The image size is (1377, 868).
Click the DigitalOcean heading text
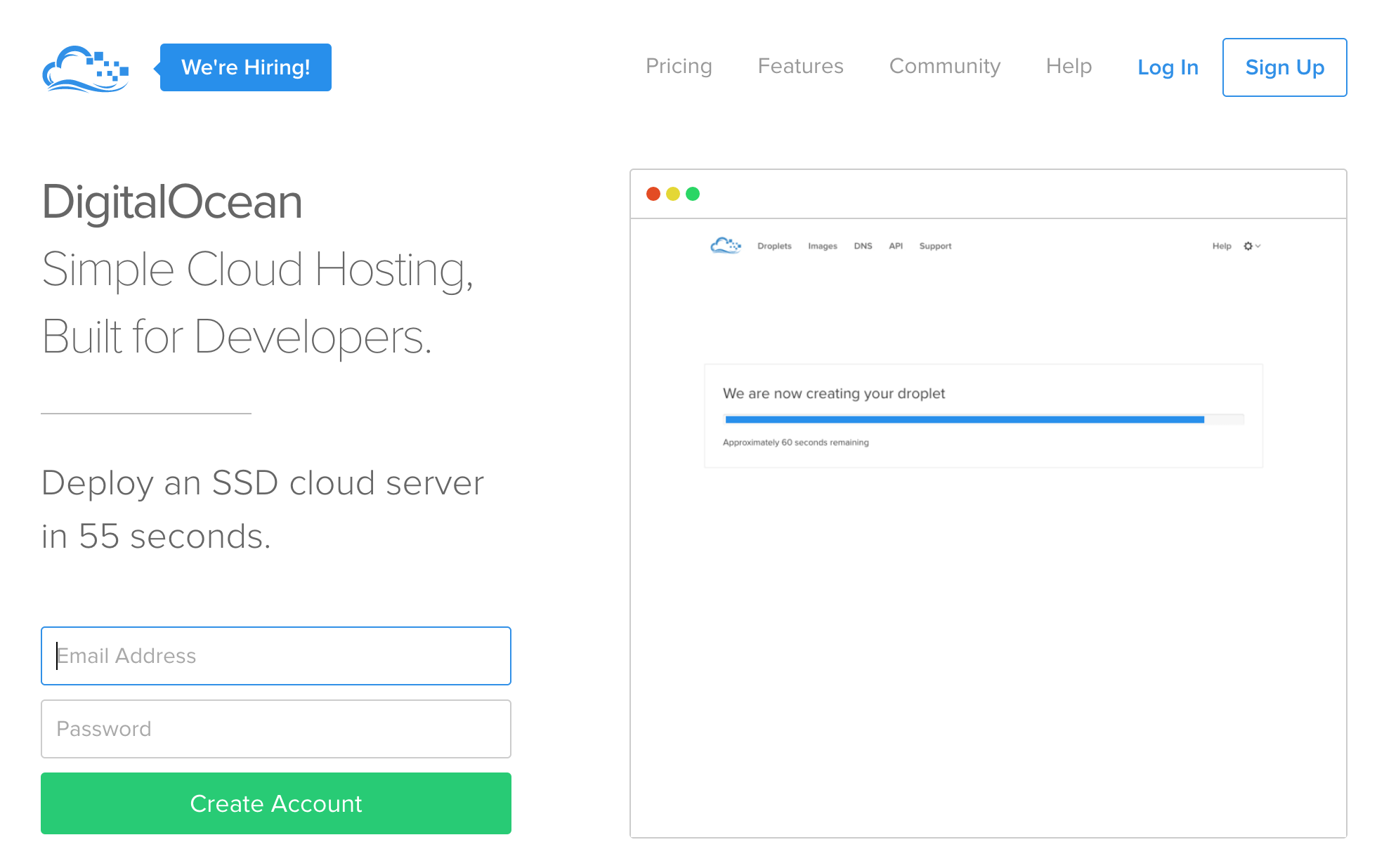[x=172, y=202]
